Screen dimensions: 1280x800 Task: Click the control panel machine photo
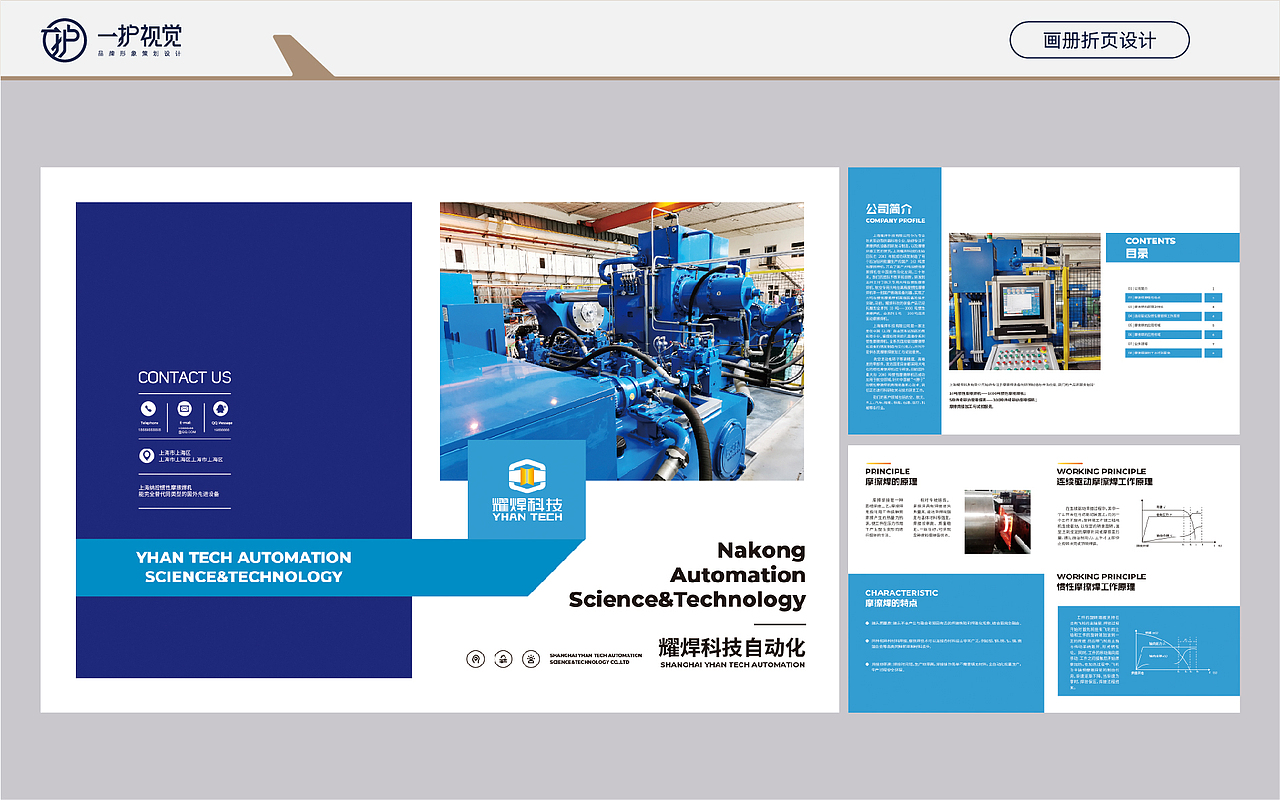click(x=1025, y=304)
